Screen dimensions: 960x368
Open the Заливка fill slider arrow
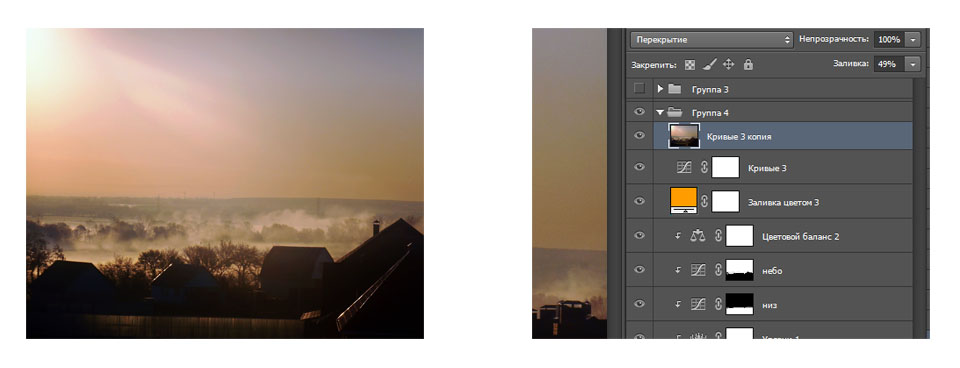(x=913, y=64)
